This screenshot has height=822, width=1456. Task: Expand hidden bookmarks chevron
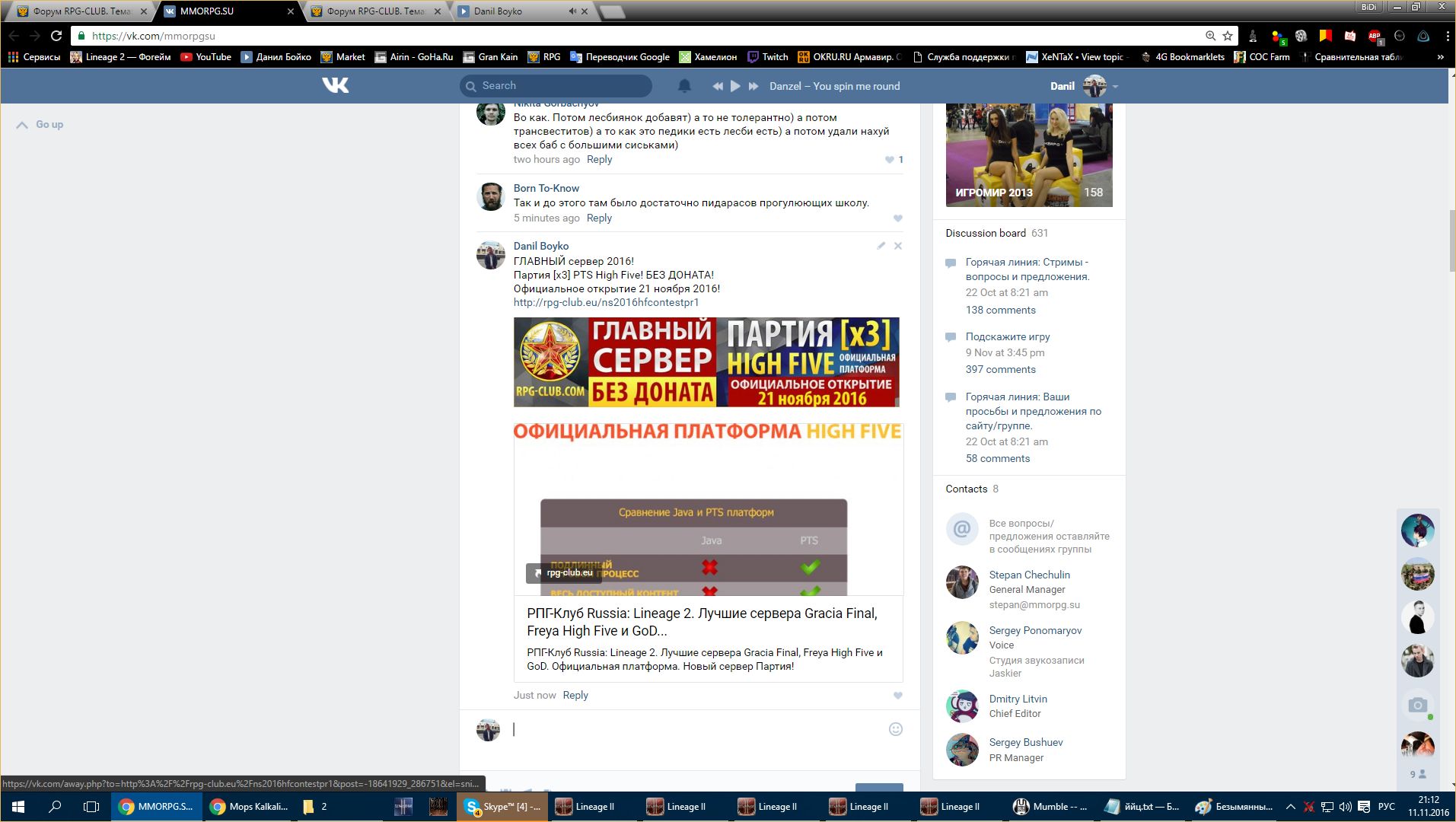1440,57
